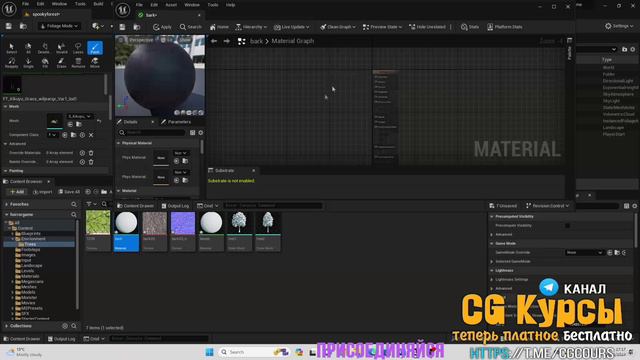Go forward in material graph navigation
This screenshot has width=640, height=360.
(227, 41)
